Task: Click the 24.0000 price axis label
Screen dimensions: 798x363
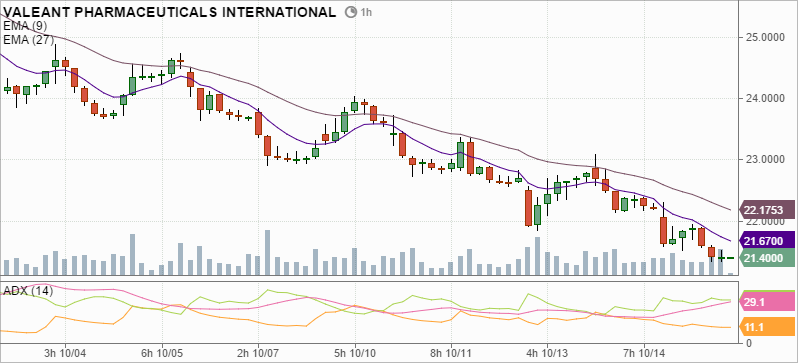Action: point(764,98)
